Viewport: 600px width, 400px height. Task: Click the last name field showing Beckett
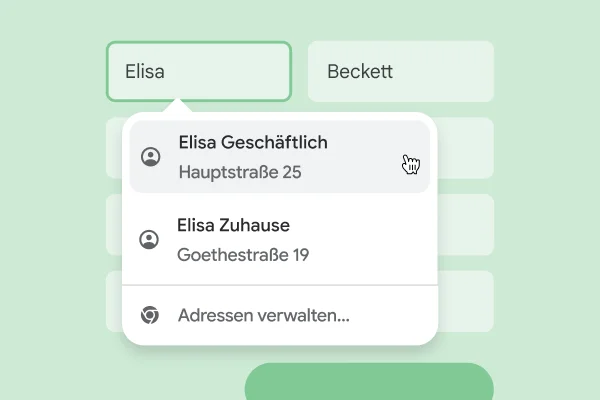(400, 71)
